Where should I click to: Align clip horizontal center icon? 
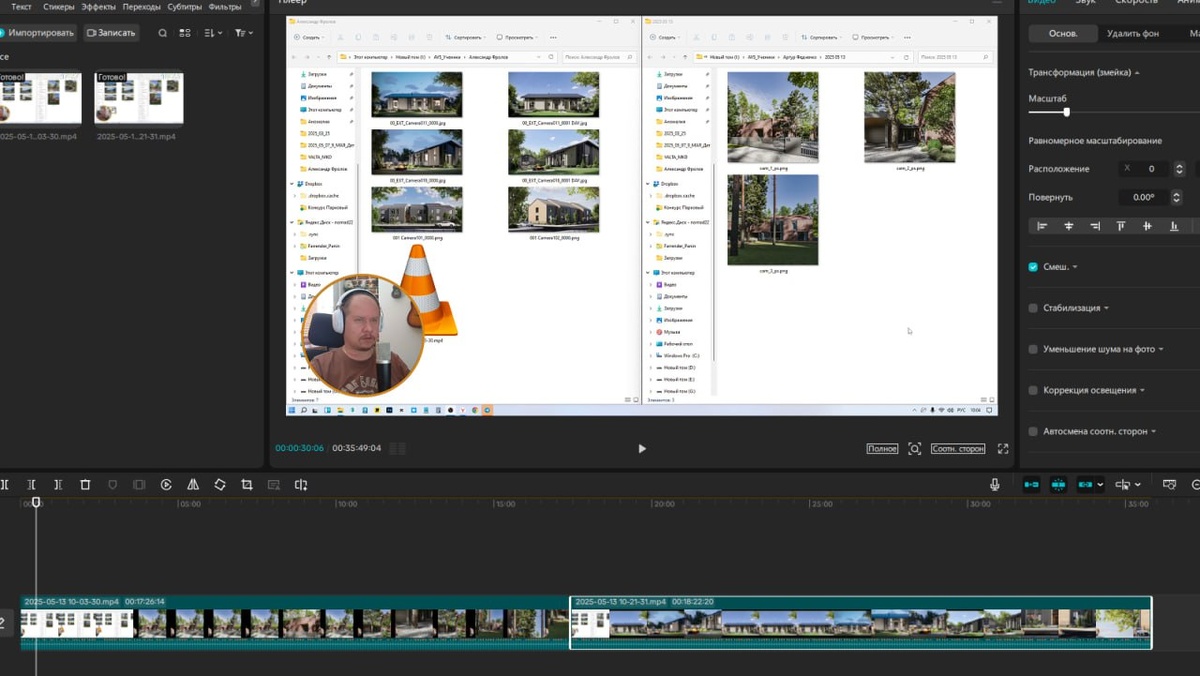coord(1069,226)
